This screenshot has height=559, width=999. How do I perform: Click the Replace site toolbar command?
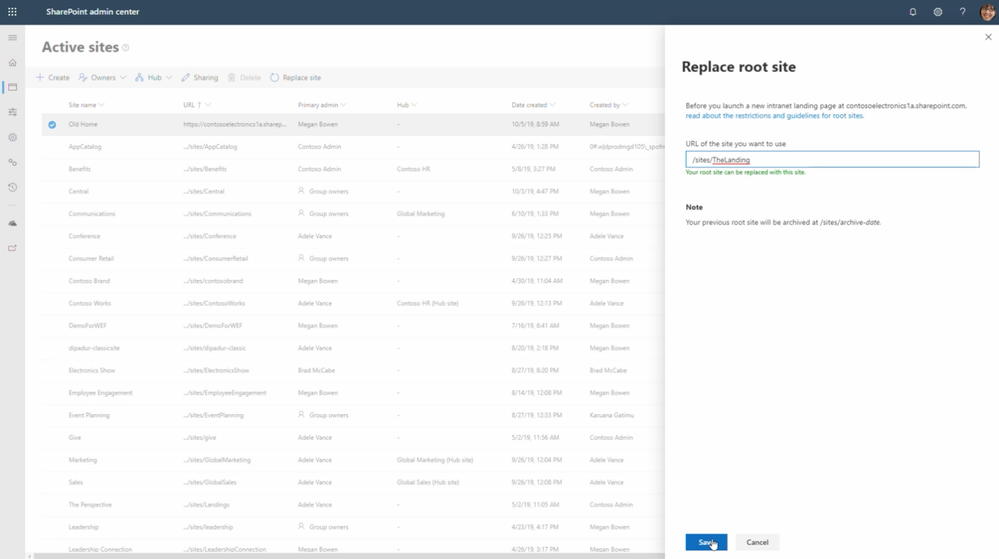coord(296,78)
